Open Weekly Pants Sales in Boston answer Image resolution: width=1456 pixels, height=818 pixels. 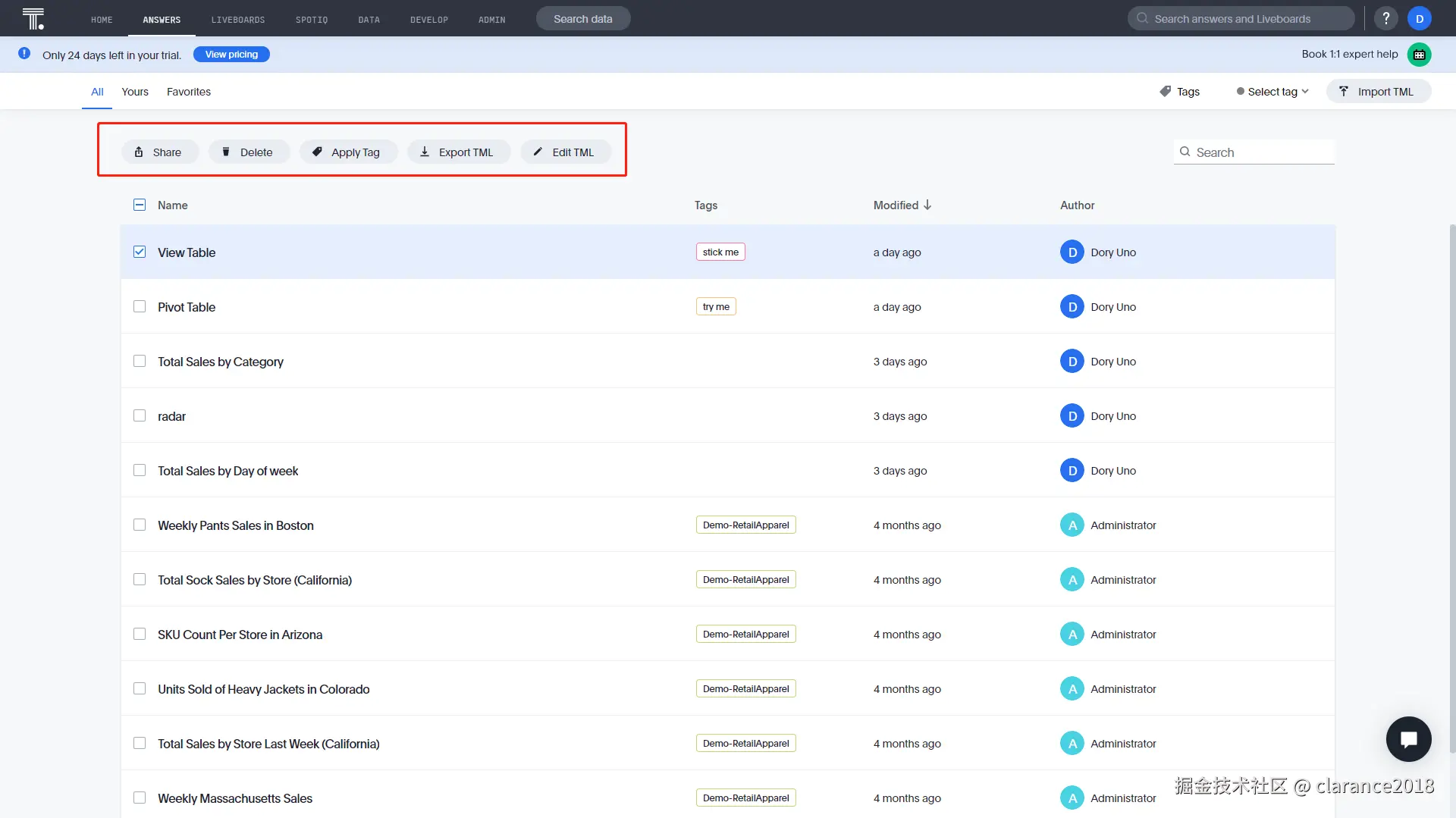click(236, 525)
